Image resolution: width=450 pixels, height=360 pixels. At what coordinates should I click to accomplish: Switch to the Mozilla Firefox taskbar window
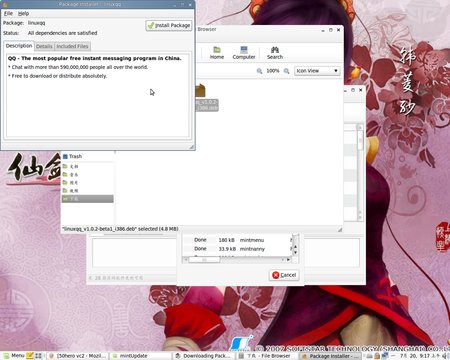click(77, 356)
